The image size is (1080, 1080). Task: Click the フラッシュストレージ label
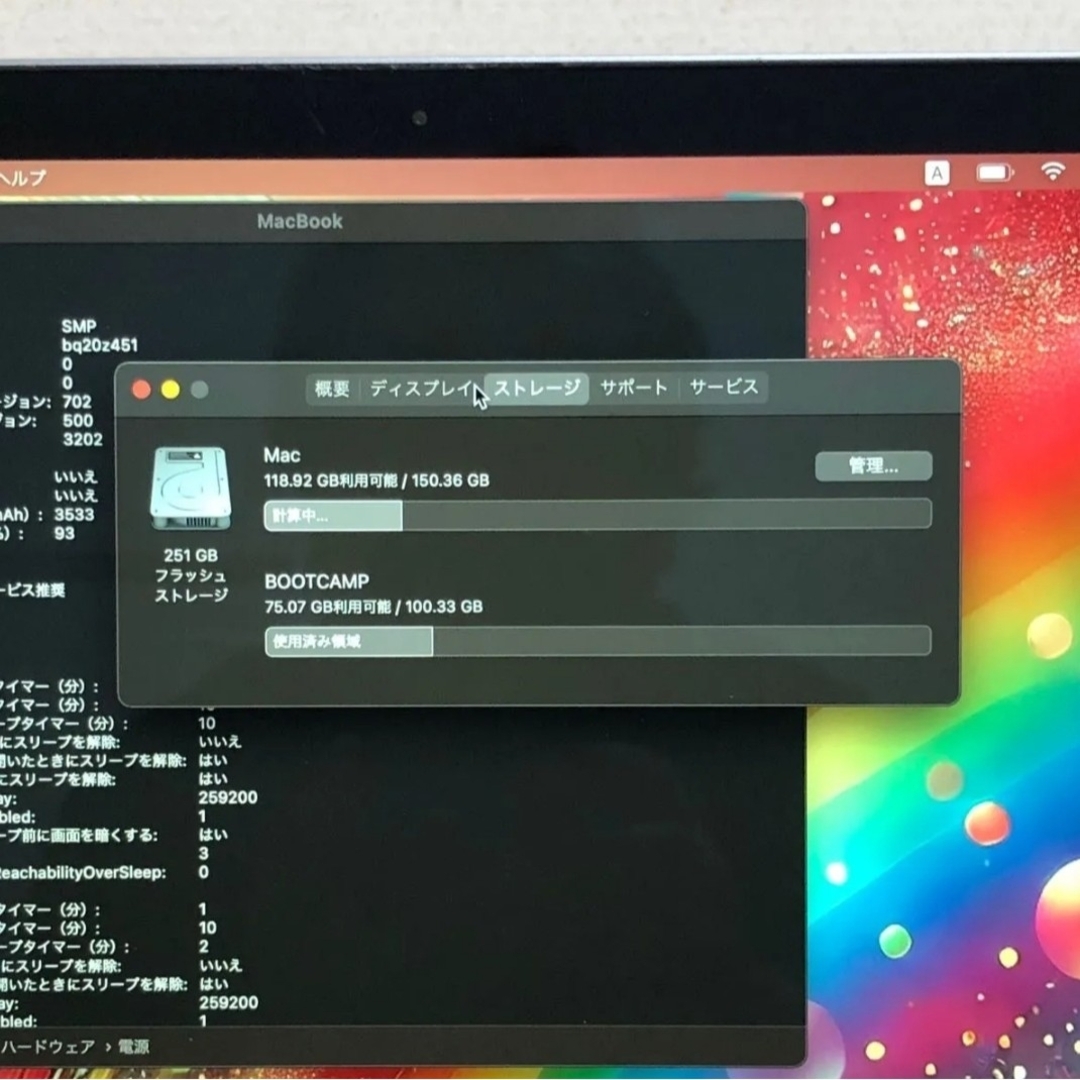point(191,585)
